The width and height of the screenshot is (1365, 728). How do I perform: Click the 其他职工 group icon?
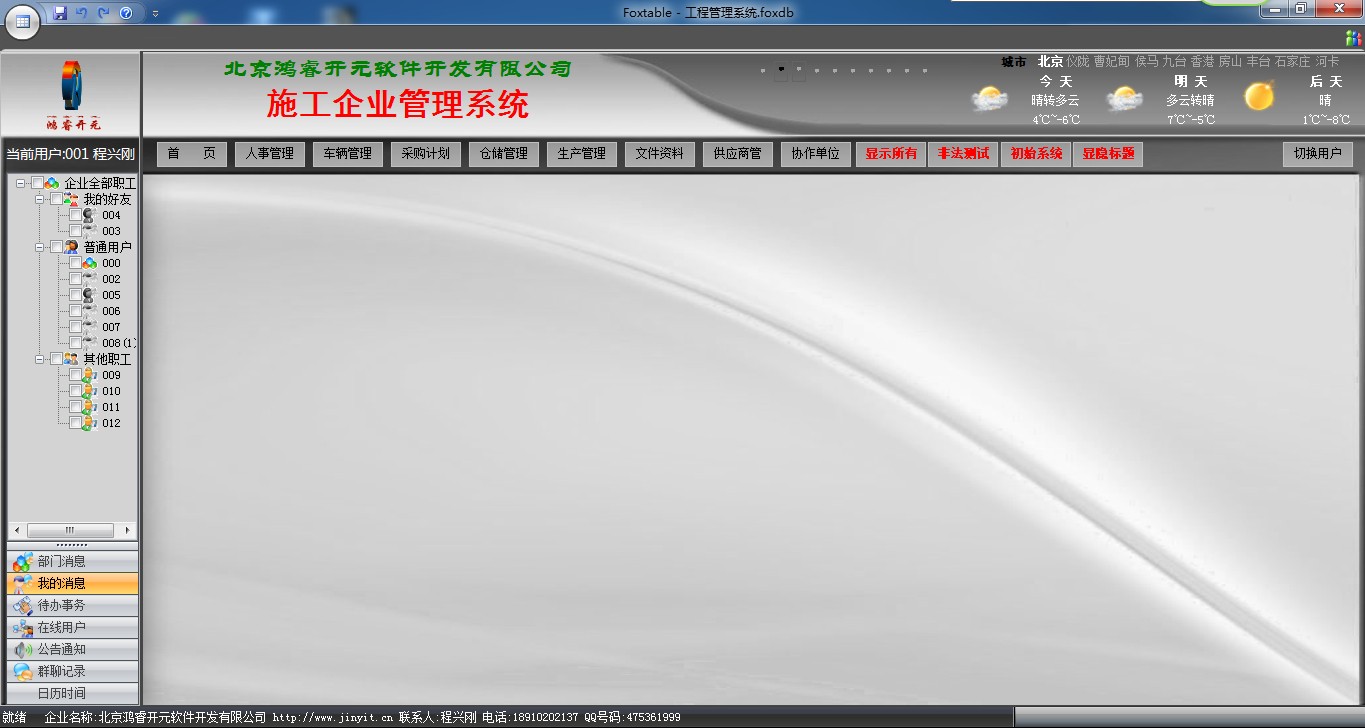pos(71,359)
